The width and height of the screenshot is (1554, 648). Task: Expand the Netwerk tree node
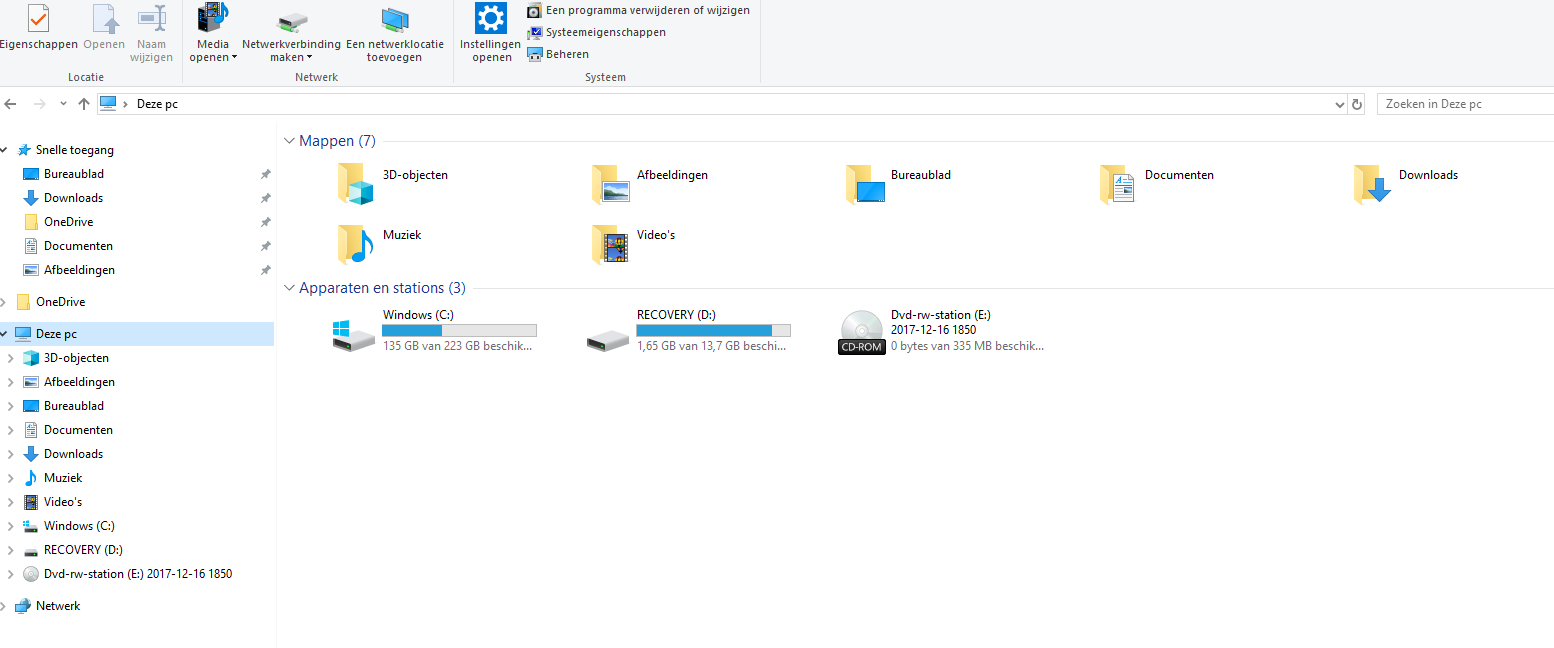point(4,606)
